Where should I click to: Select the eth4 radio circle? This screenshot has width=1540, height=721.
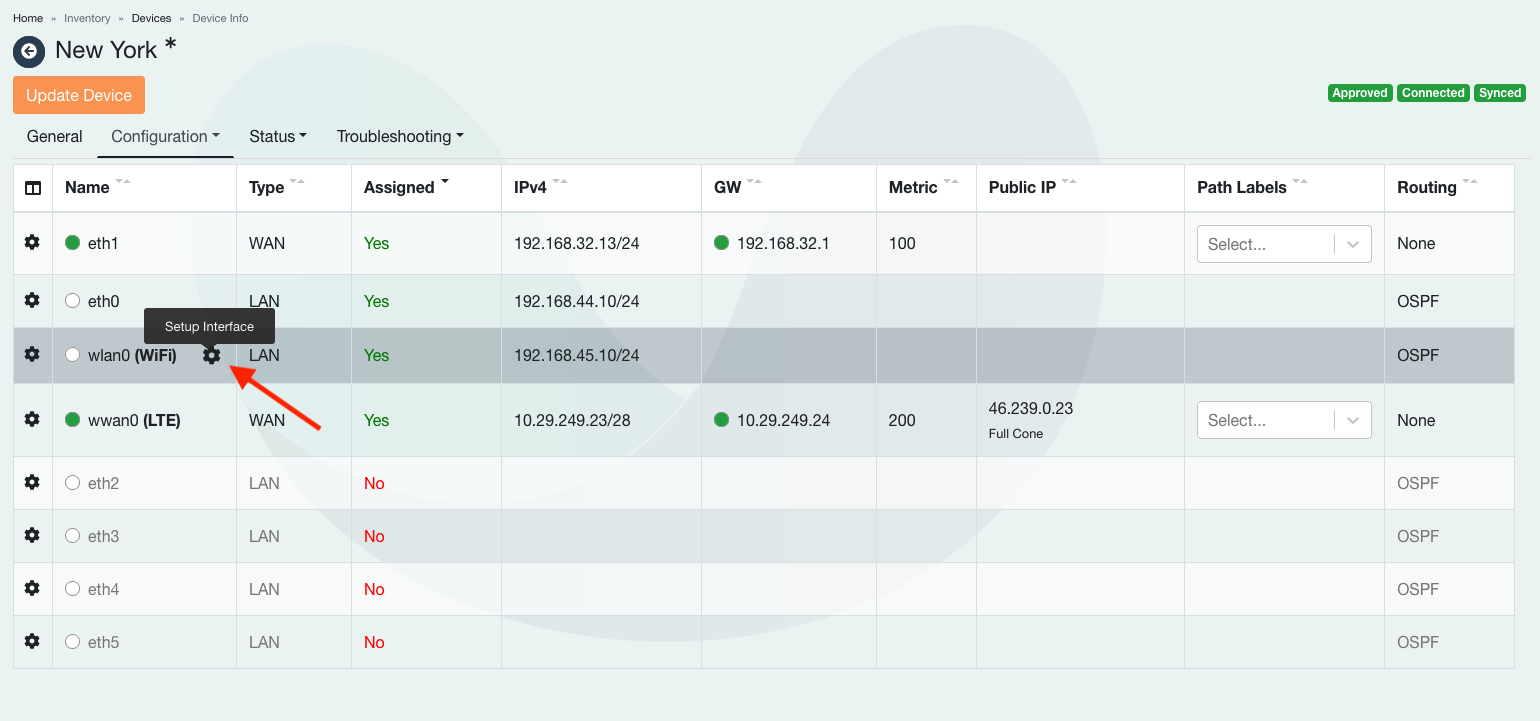[72, 589]
